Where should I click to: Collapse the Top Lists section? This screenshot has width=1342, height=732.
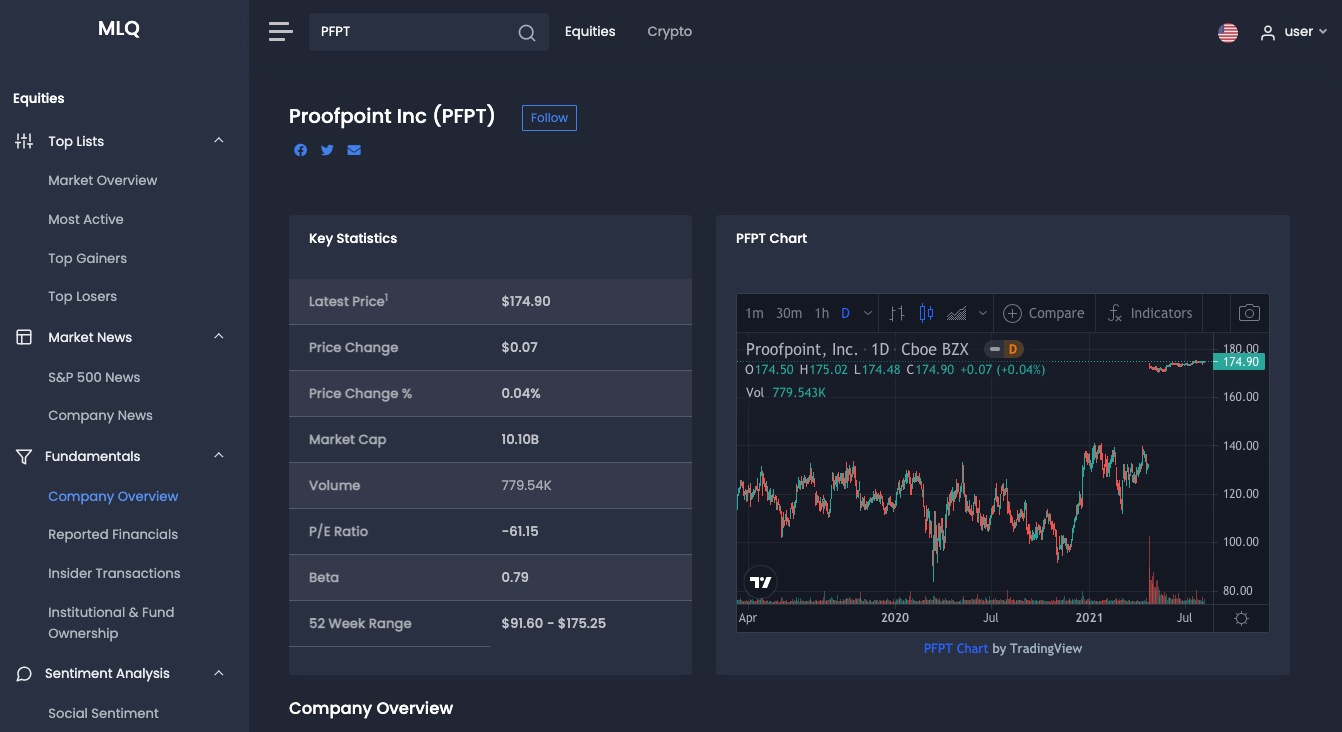[x=219, y=141]
